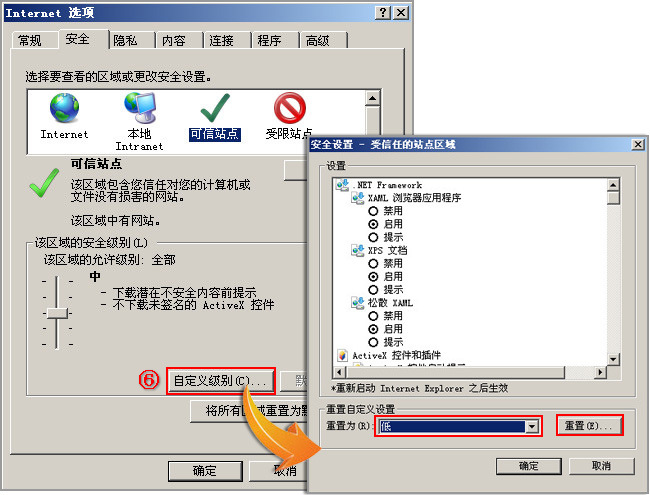Open the 重置为 level dropdown
Image resolution: width=650 pixels, height=495 pixels.
click(532, 426)
